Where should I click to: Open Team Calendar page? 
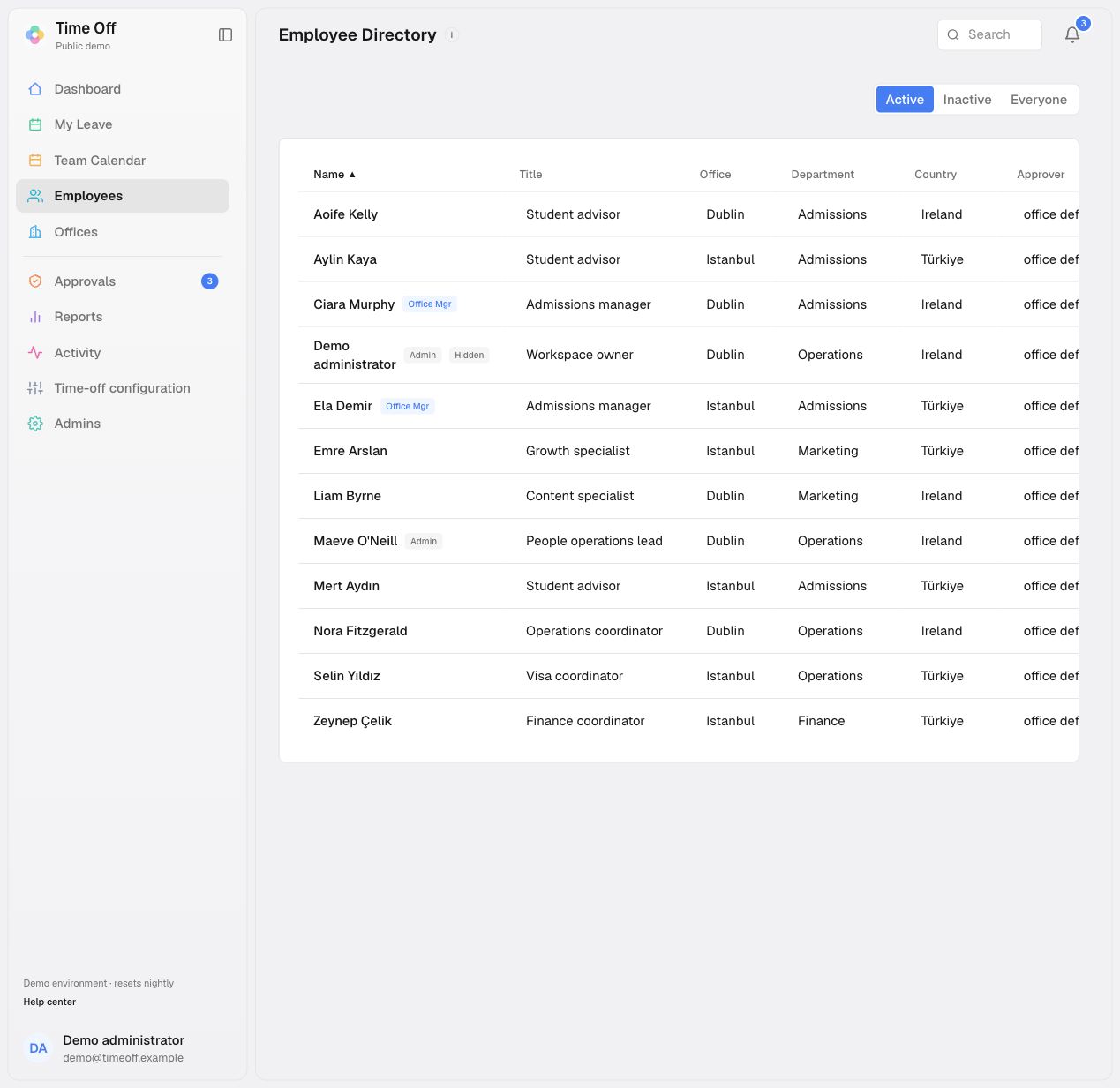click(123, 161)
